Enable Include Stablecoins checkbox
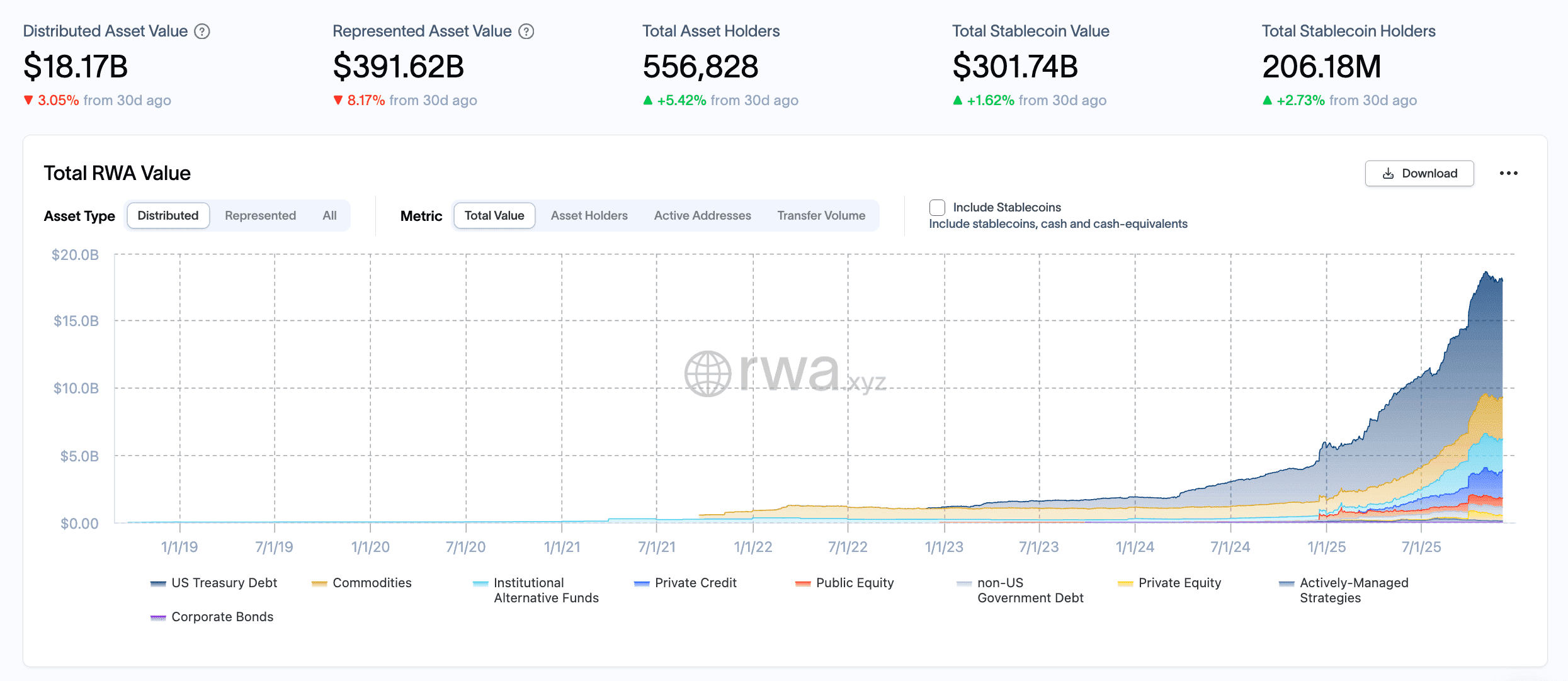Viewport: 1568px width, 681px height. tap(937, 208)
